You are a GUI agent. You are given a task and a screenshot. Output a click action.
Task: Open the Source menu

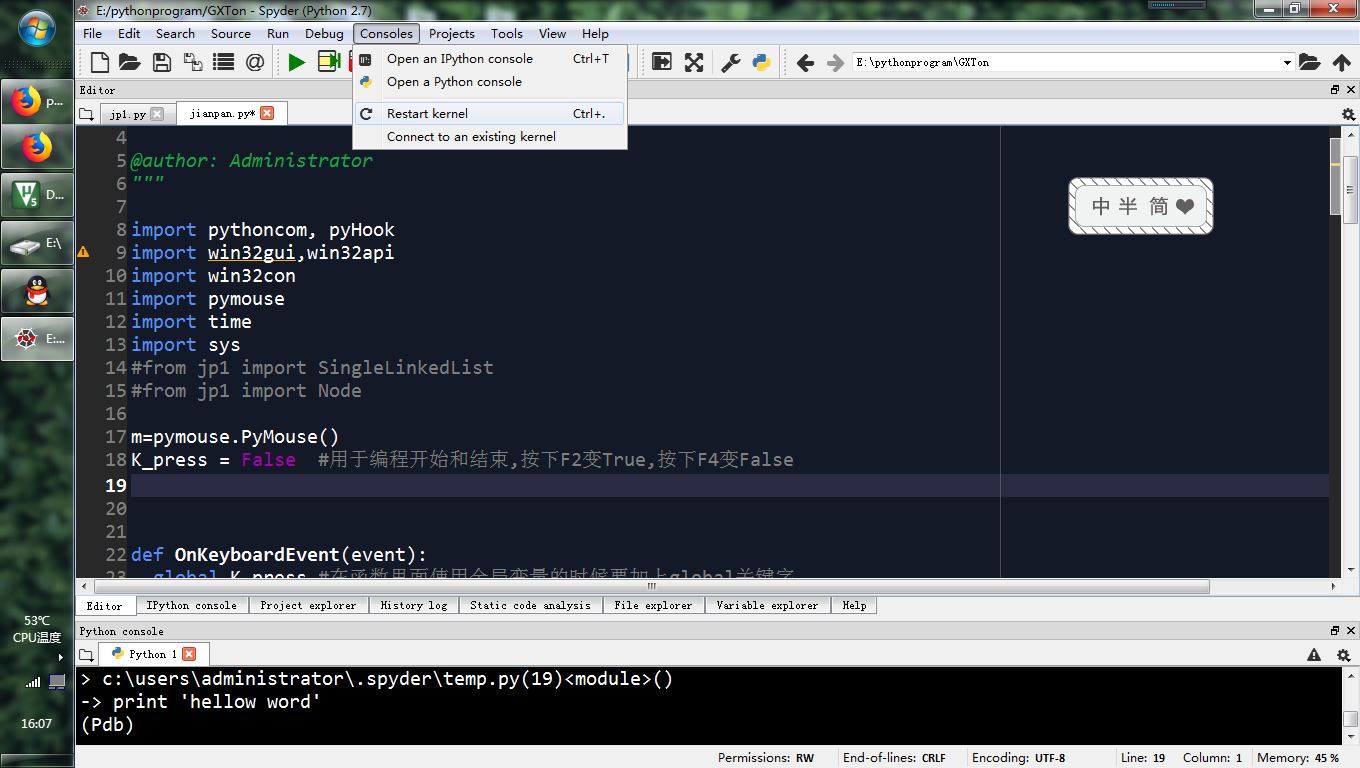click(x=231, y=33)
